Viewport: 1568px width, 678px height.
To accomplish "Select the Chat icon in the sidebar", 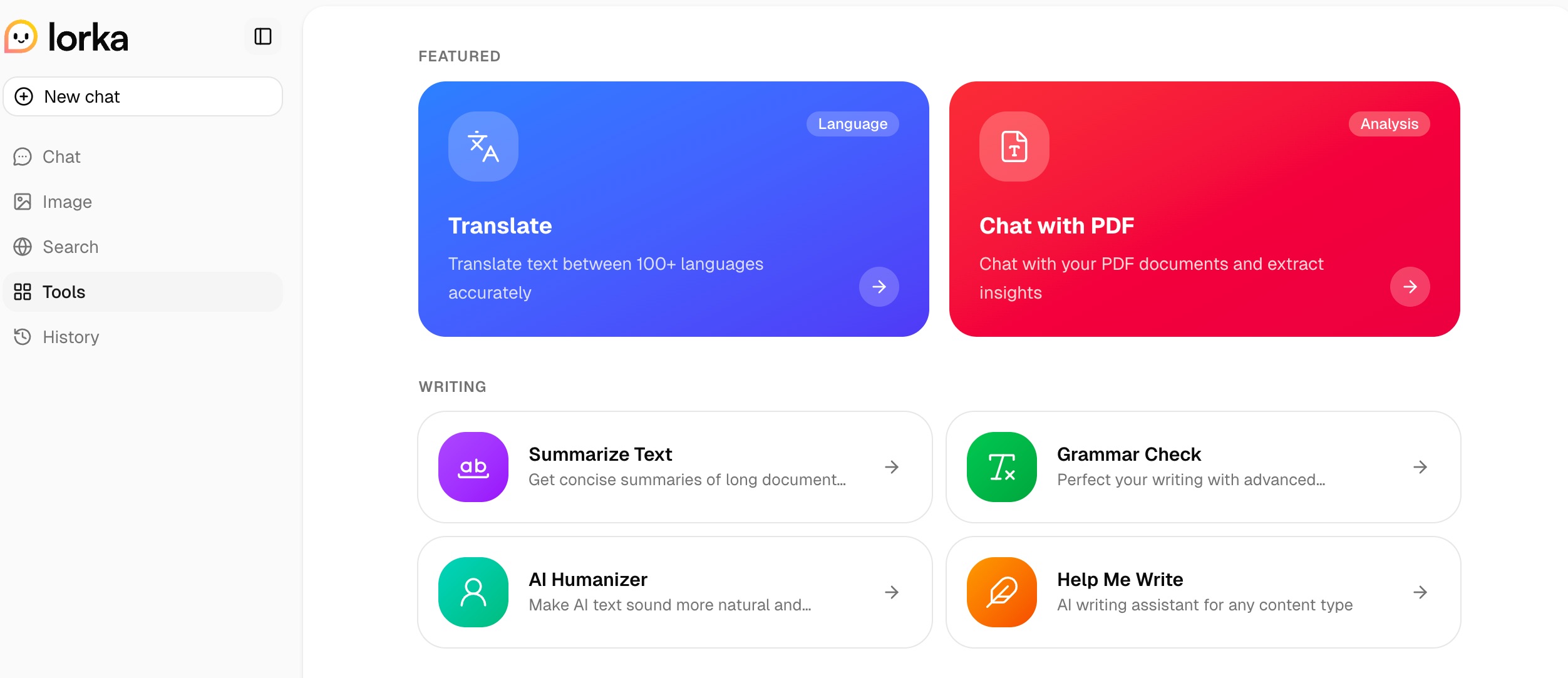I will [23, 157].
